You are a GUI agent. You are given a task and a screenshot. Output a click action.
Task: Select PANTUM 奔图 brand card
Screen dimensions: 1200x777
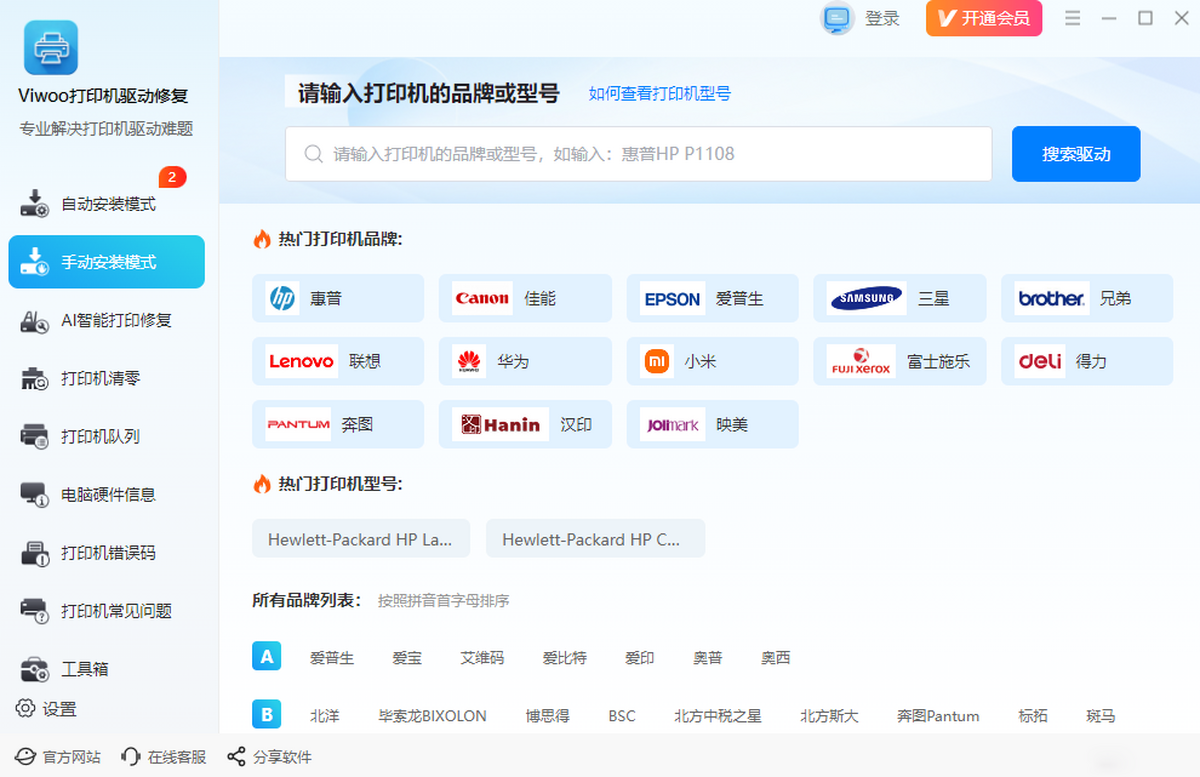(x=338, y=424)
